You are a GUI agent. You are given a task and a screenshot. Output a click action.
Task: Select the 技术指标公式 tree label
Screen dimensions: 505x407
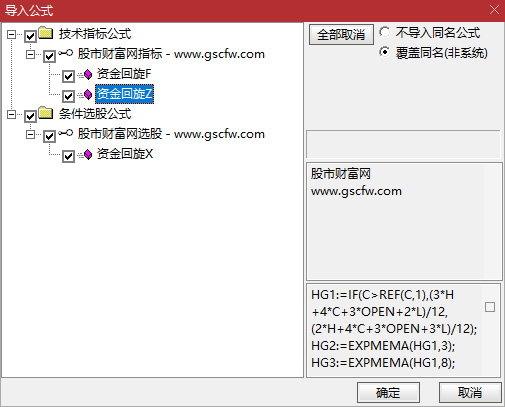click(x=95, y=34)
